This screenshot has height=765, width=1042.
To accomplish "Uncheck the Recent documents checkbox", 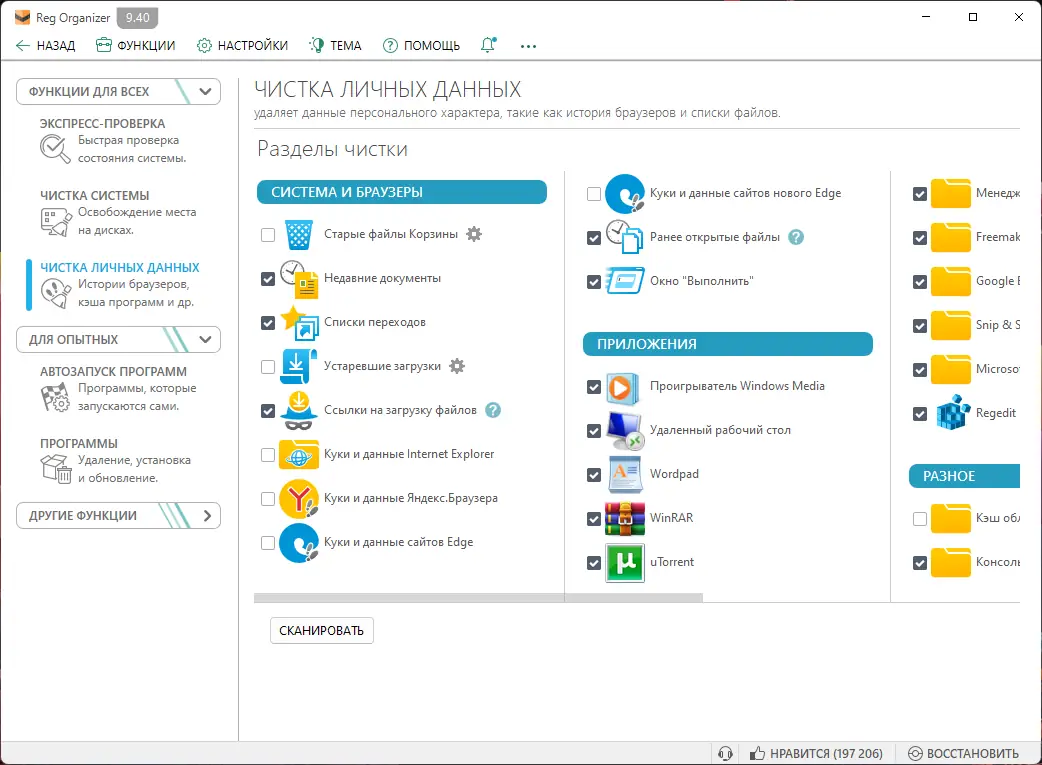I will coord(268,279).
